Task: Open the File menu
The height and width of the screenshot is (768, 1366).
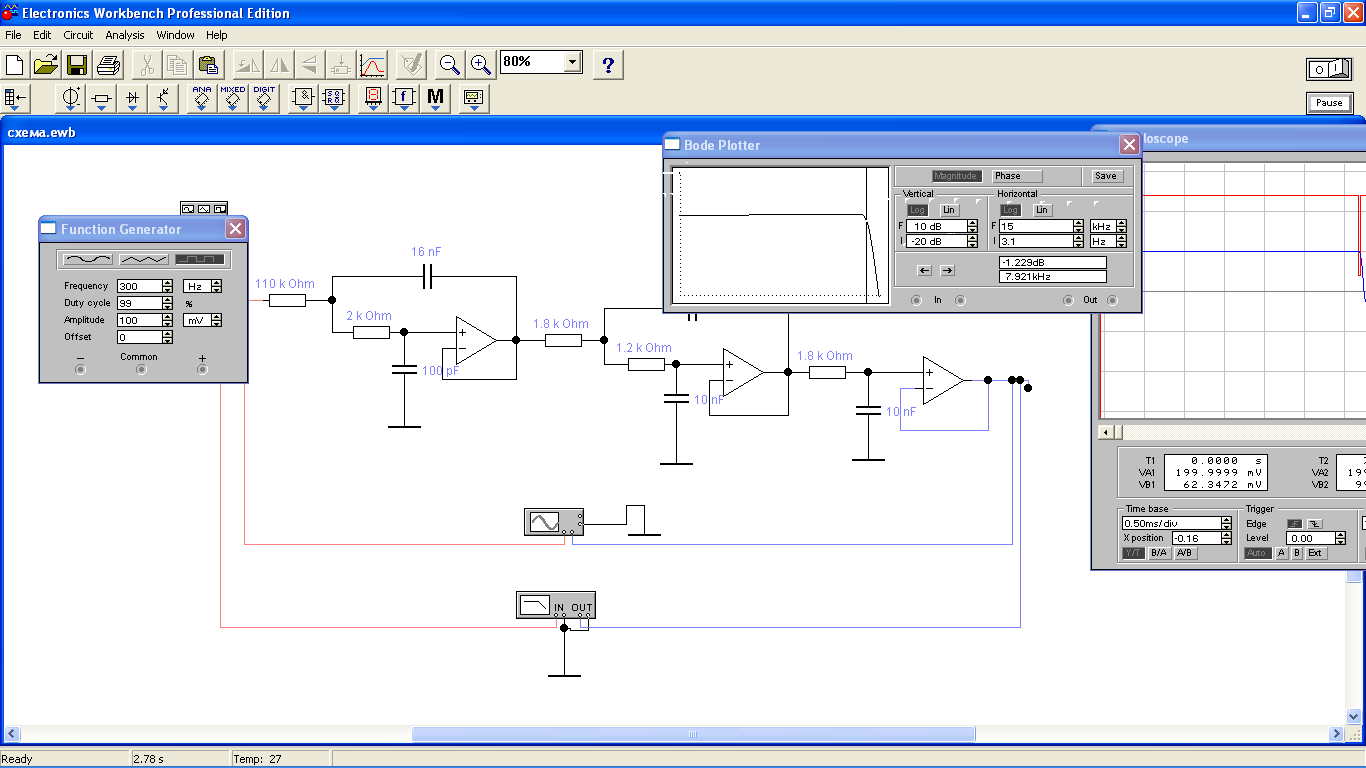Action: (x=13, y=35)
